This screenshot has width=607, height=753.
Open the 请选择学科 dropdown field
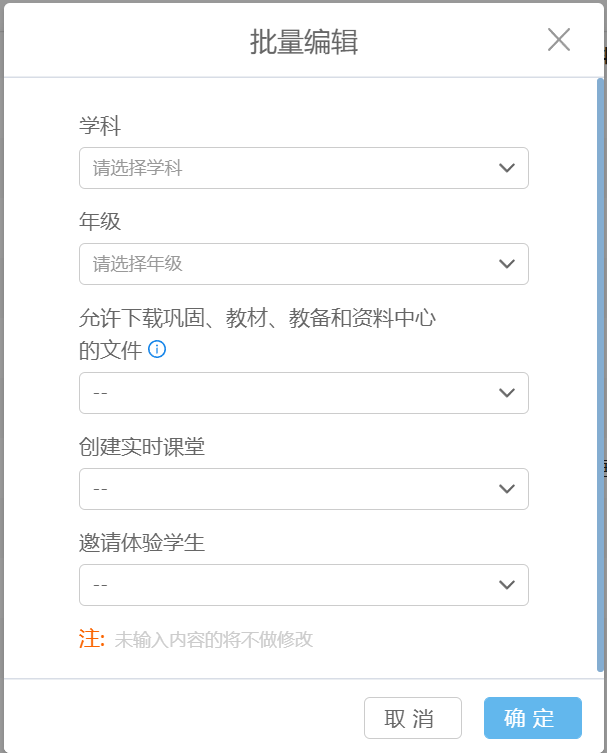coord(304,168)
